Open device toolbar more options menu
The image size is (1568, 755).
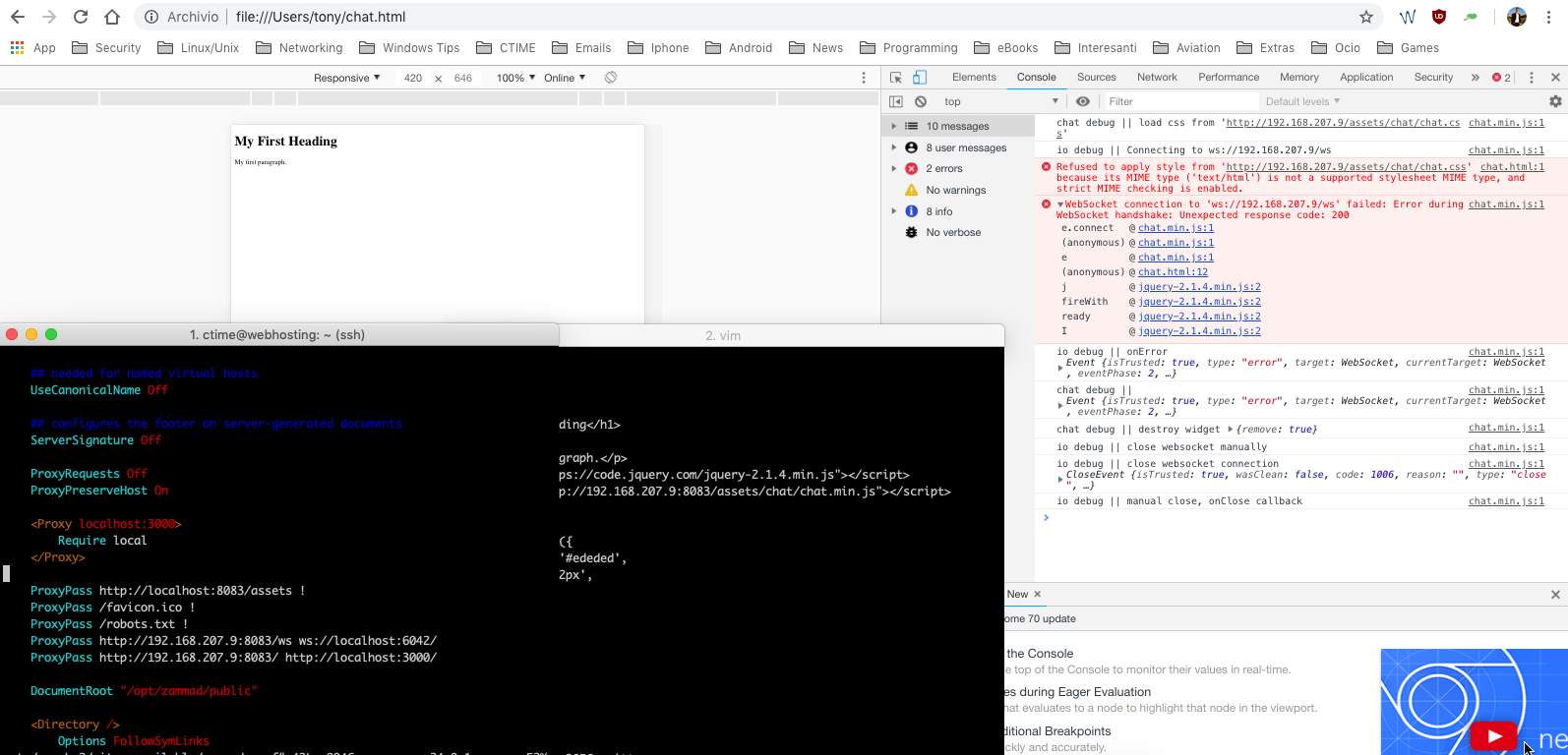(864, 78)
